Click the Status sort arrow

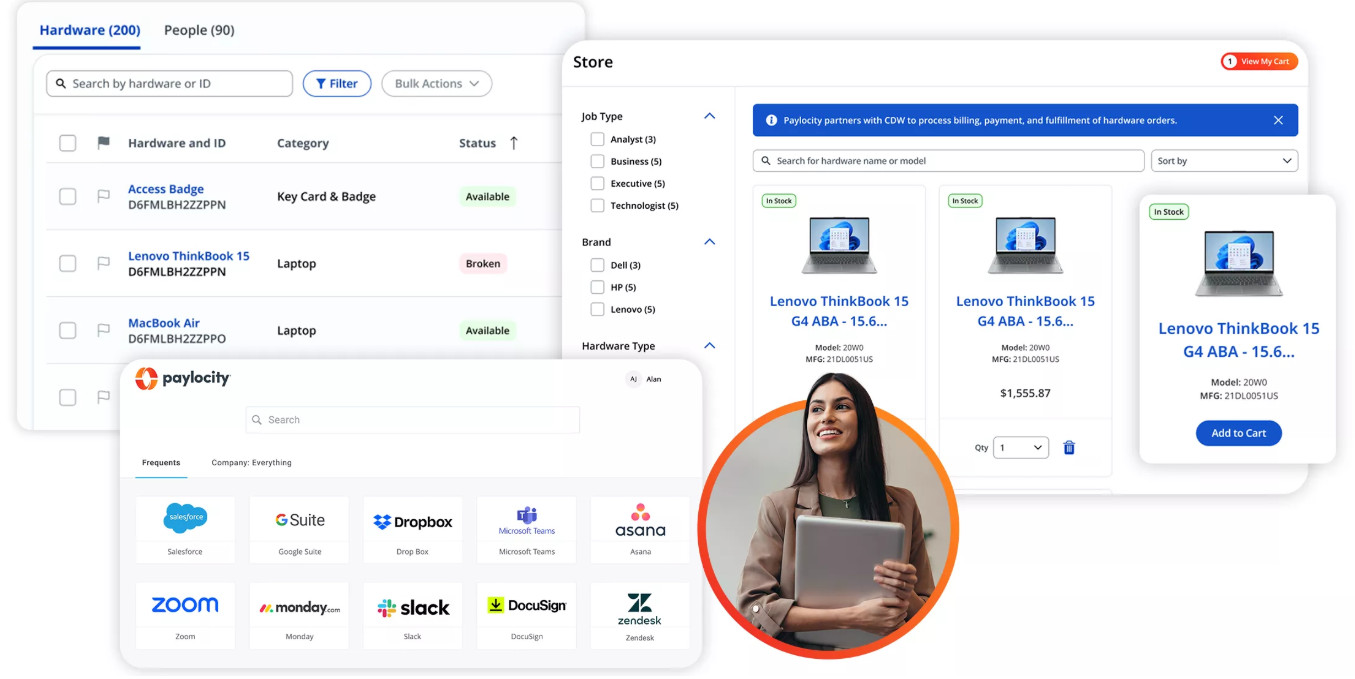[x=514, y=143]
